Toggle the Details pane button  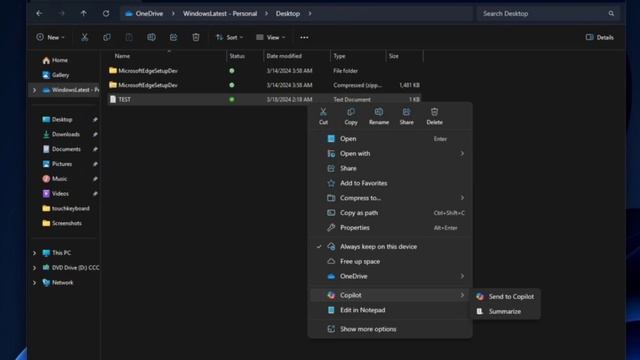tap(599, 37)
